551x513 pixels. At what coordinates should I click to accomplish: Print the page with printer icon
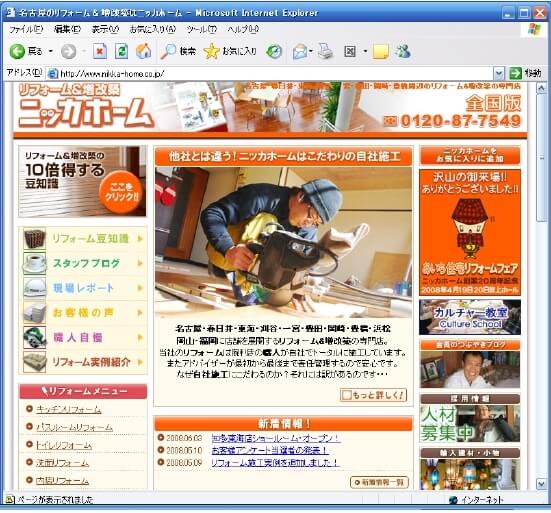325,51
